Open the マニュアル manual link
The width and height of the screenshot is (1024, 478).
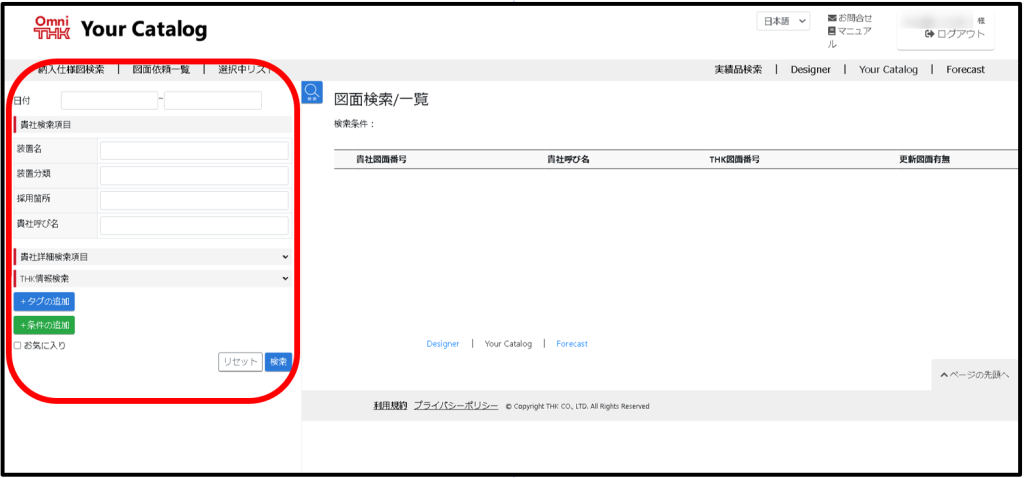pyautogui.click(x=849, y=37)
